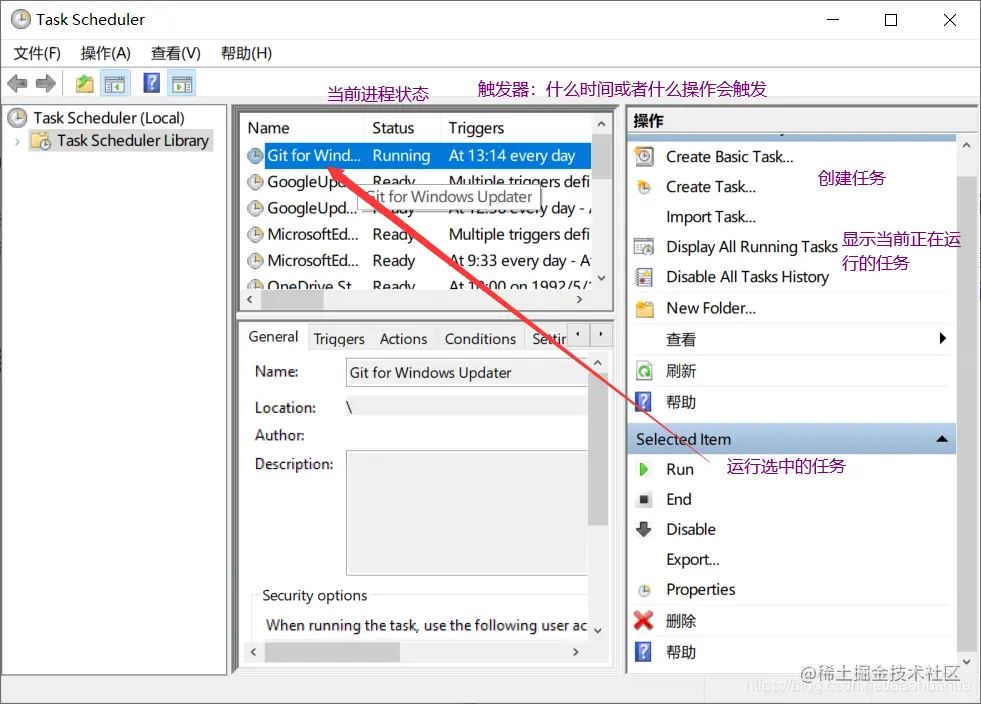Viewport: 981px width, 704px height.
Task: Click the Create Task icon
Action: [644, 186]
